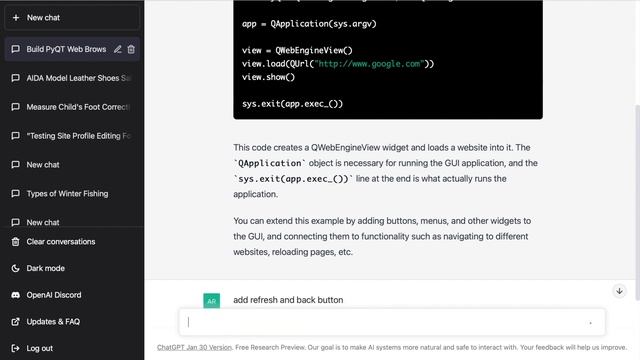Log out of the account
640x360 pixels.
coord(72,348)
